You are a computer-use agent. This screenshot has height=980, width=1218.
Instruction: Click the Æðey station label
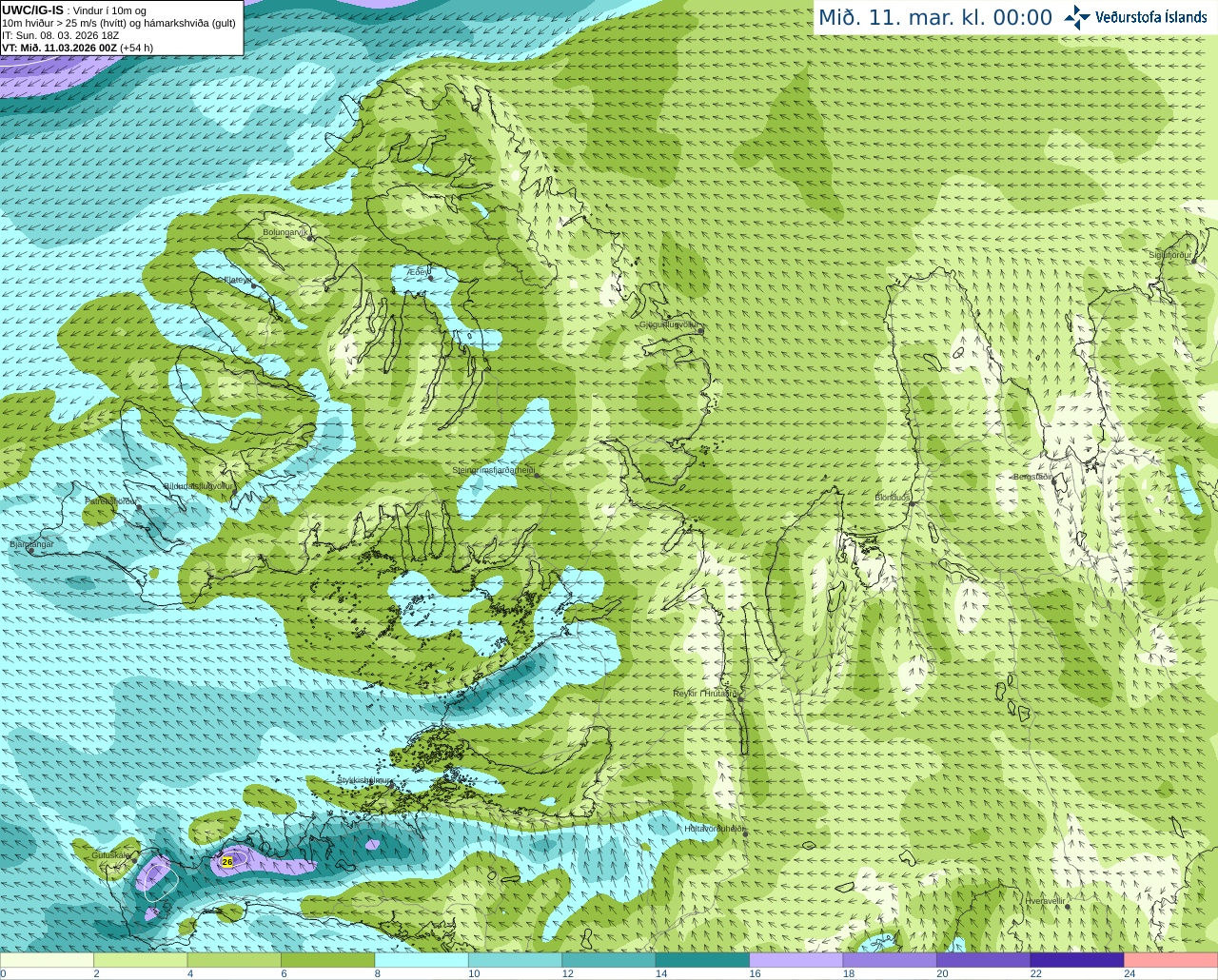click(x=418, y=271)
